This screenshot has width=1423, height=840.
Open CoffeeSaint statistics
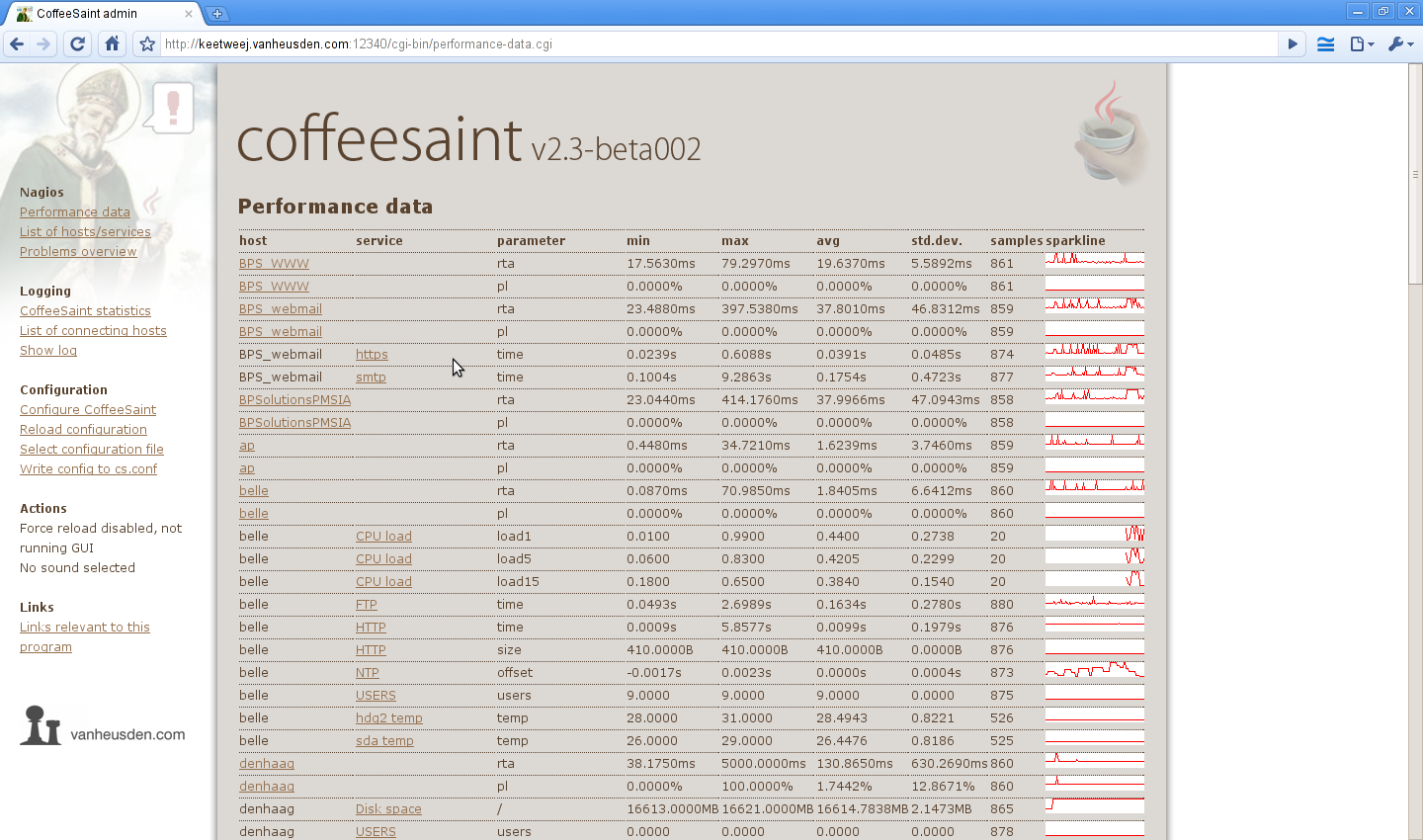(85, 310)
